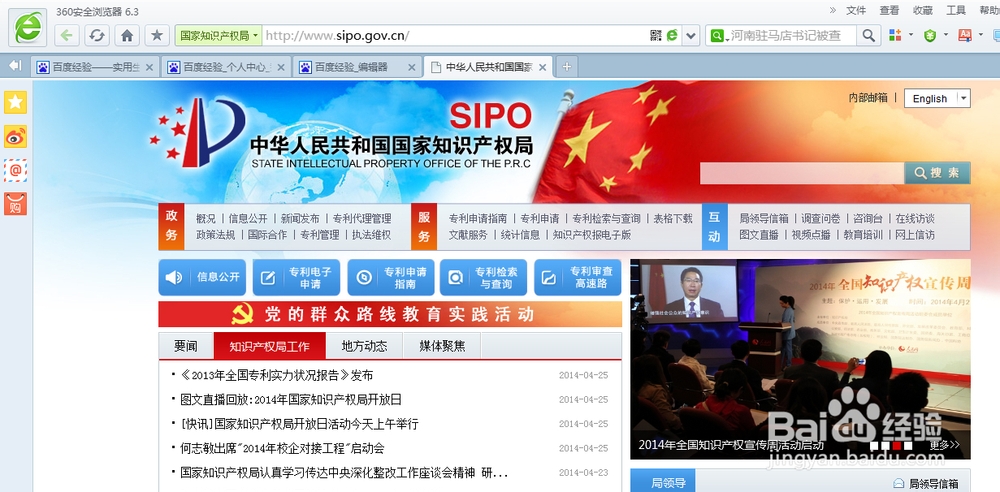Screen dimensions: 1000x492
Task: Click the 2014年全国知识产权宣传周 slideshow photo
Action: point(800,359)
